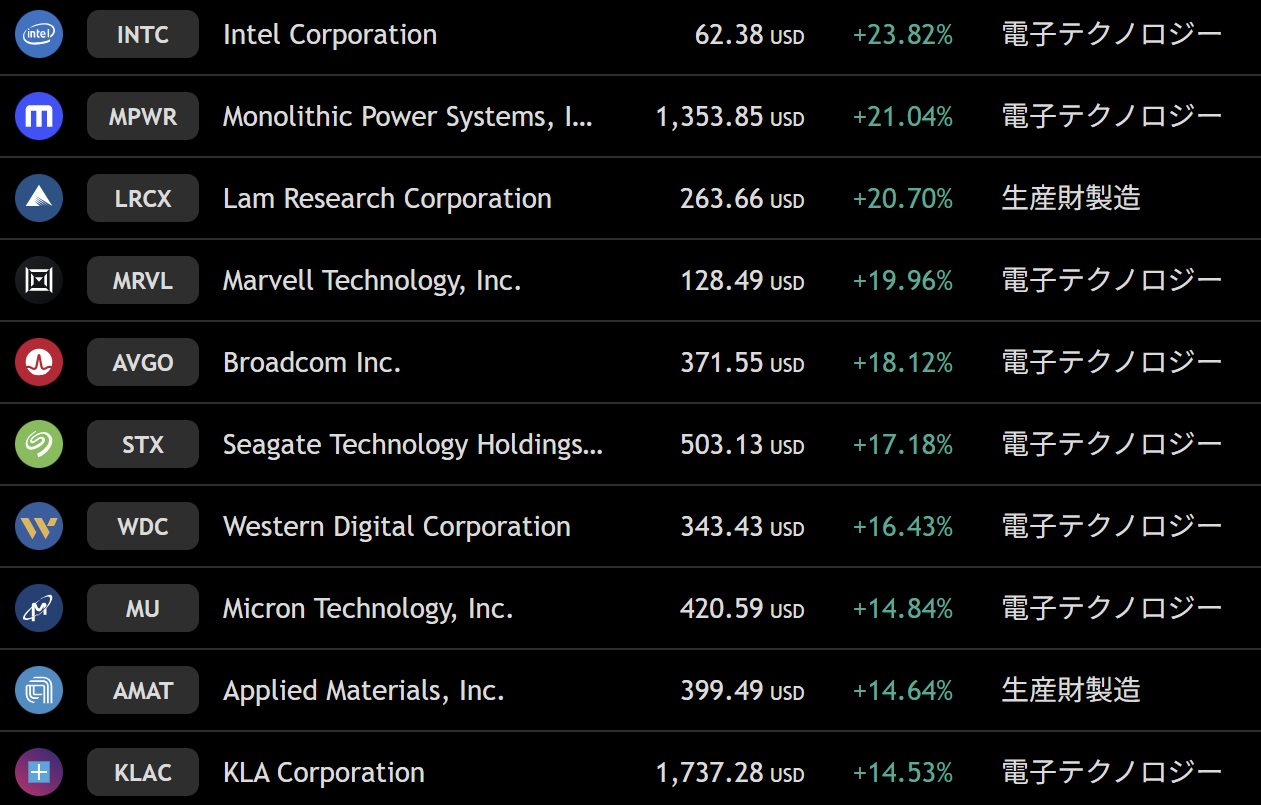Open the Marvell Technology, Inc. link
Image resolution: width=1261 pixels, height=805 pixels.
372,281
